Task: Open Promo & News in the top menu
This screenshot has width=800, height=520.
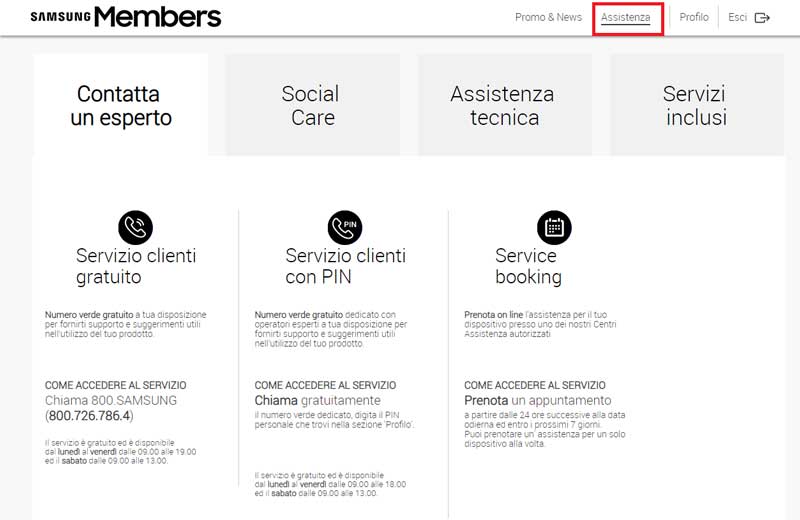Action: coord(548,17)
